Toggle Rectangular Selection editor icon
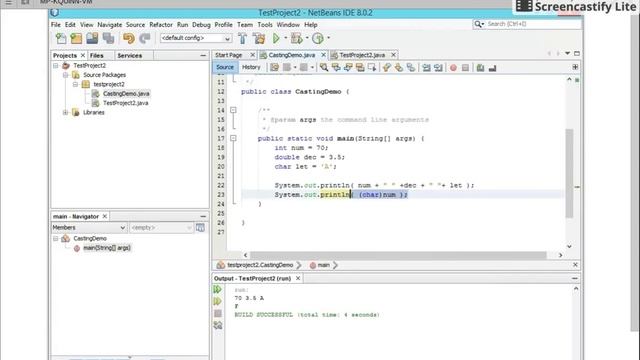Image resolution: width=640 pixels, height=360 pixels. [372, 67]
